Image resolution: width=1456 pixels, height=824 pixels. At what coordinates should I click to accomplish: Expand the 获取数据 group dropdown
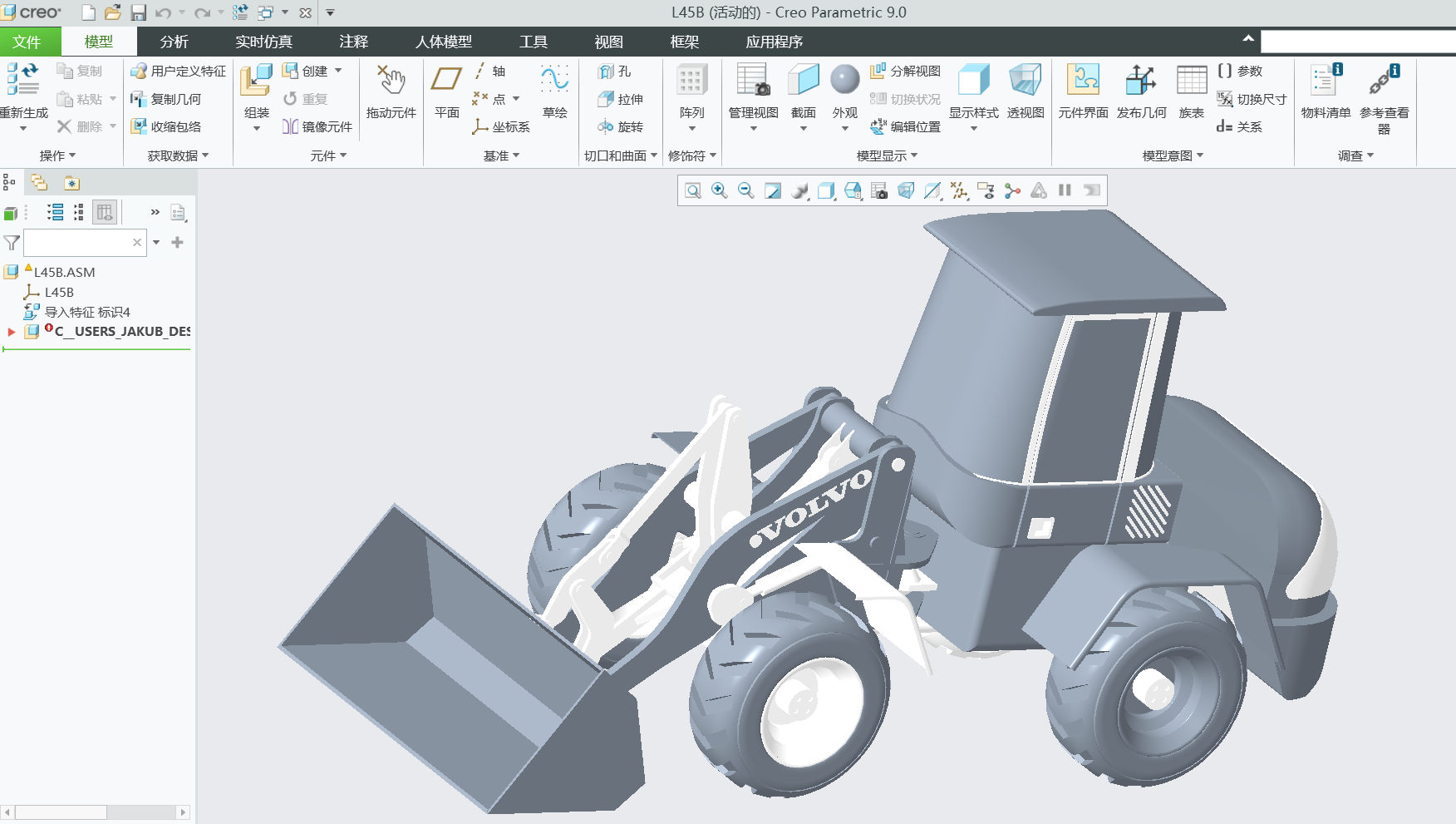(x=178, y=155)
